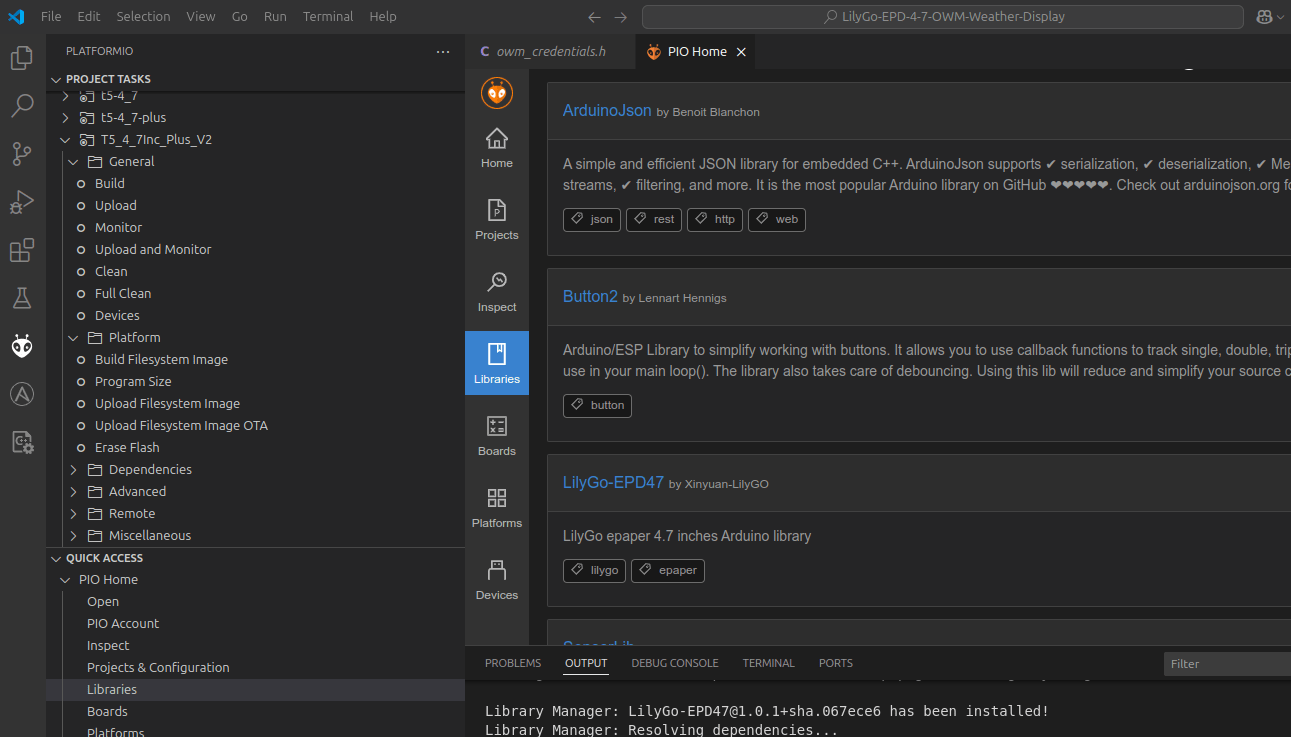Image resolution: width=1291 pixels, height=737 pixels.
Task: Open Projects in PIO Home sidebar
Action: point(497,220)
